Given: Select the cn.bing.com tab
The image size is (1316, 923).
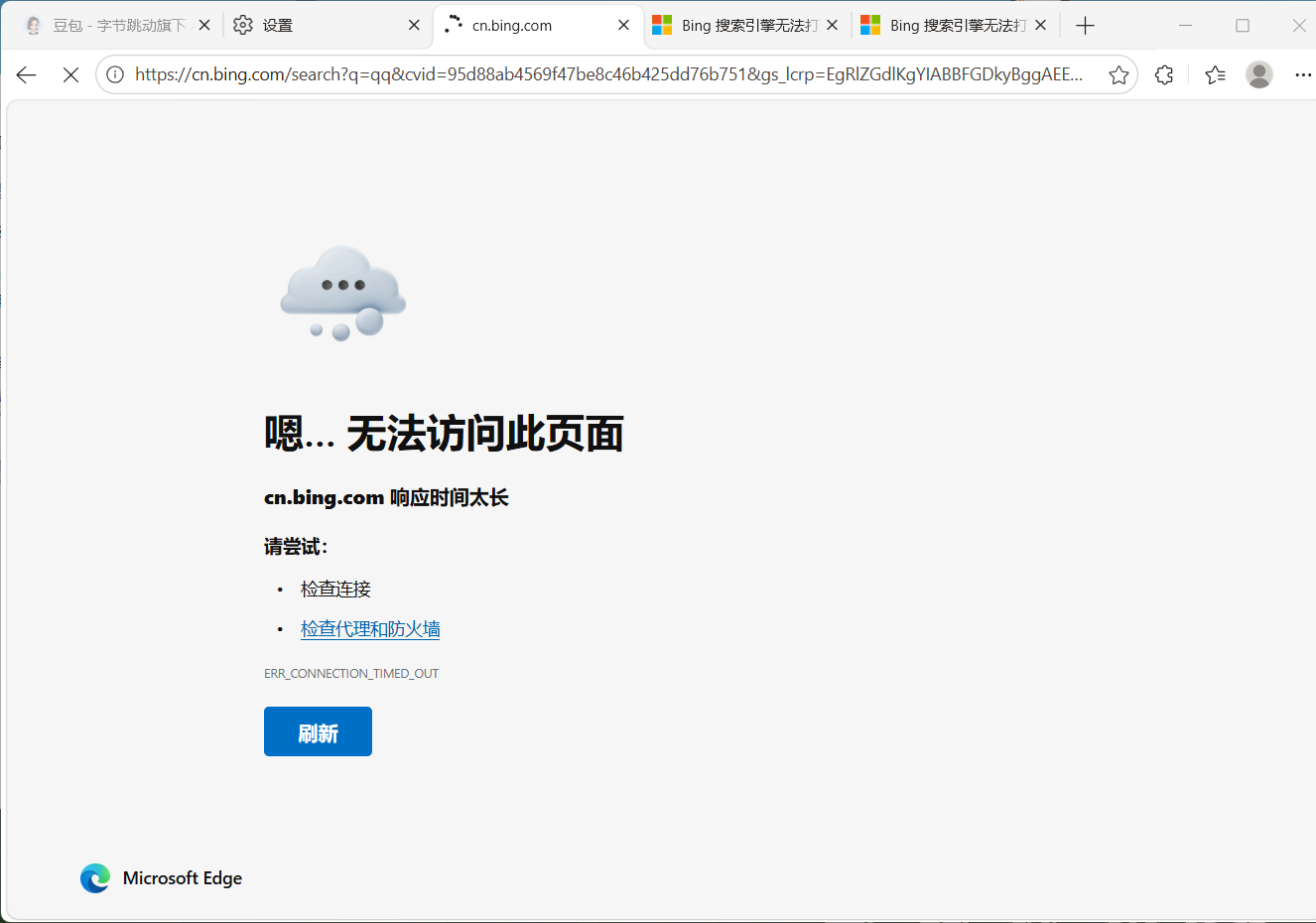Looking at the screenshot, I should point(537,25).
